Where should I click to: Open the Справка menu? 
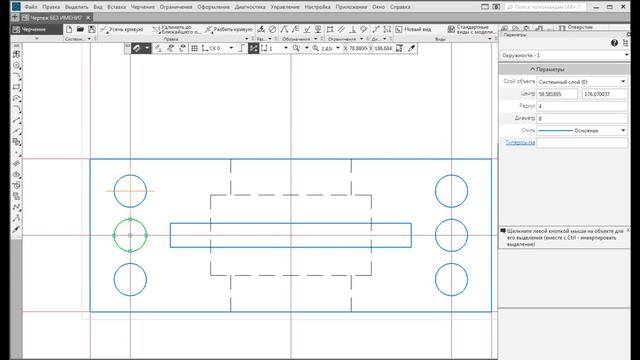400,7
